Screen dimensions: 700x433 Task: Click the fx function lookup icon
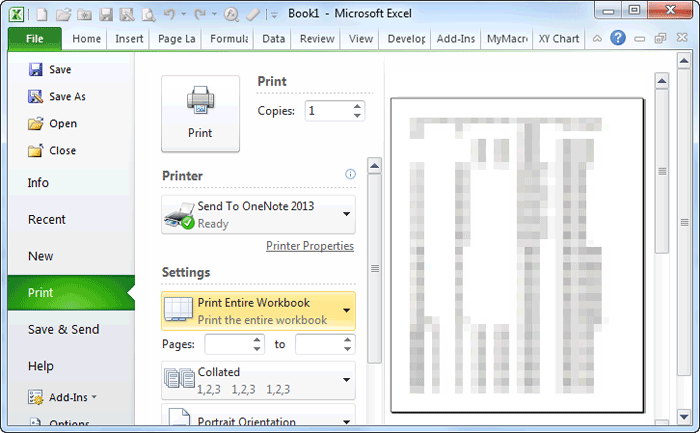point(231,15)
